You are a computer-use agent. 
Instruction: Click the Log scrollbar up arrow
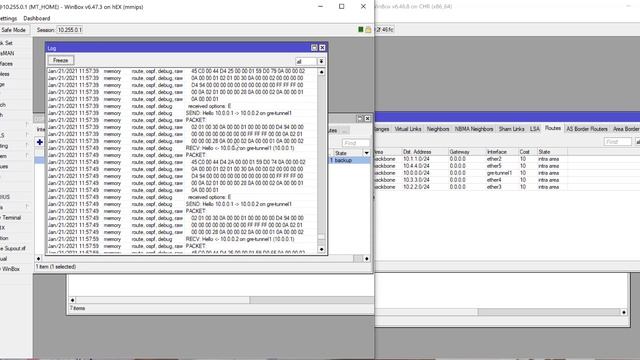(x=321, y=72)
